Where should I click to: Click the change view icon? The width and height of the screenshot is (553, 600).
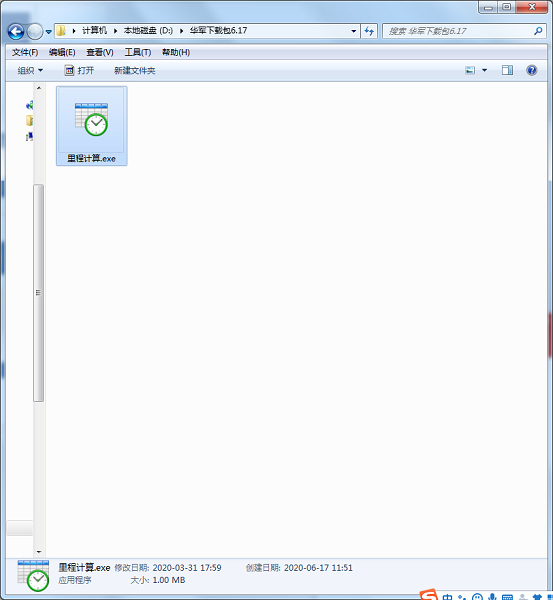click(x=470, y=70)
